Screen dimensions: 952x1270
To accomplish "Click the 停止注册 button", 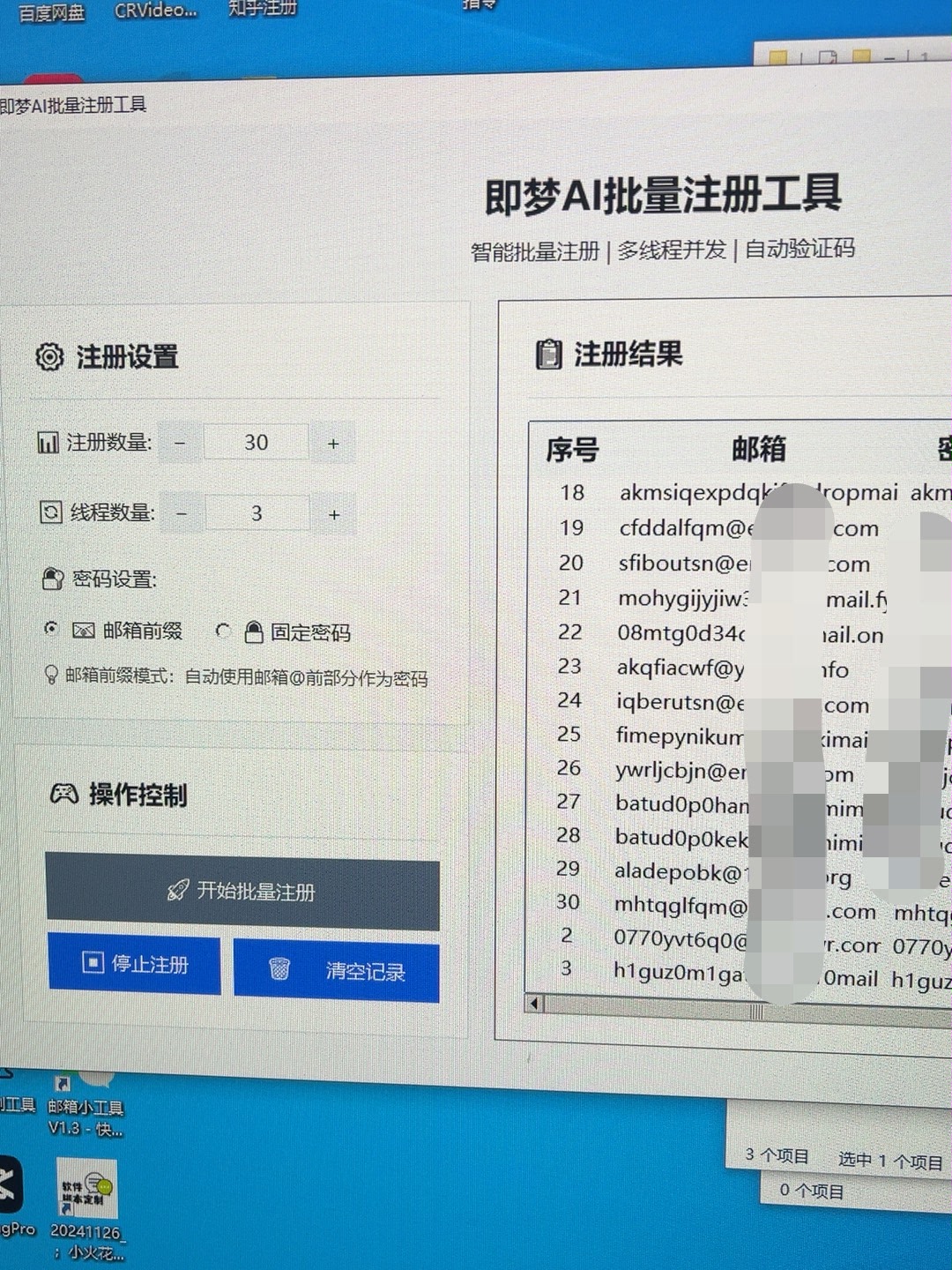I will point(134,964).
